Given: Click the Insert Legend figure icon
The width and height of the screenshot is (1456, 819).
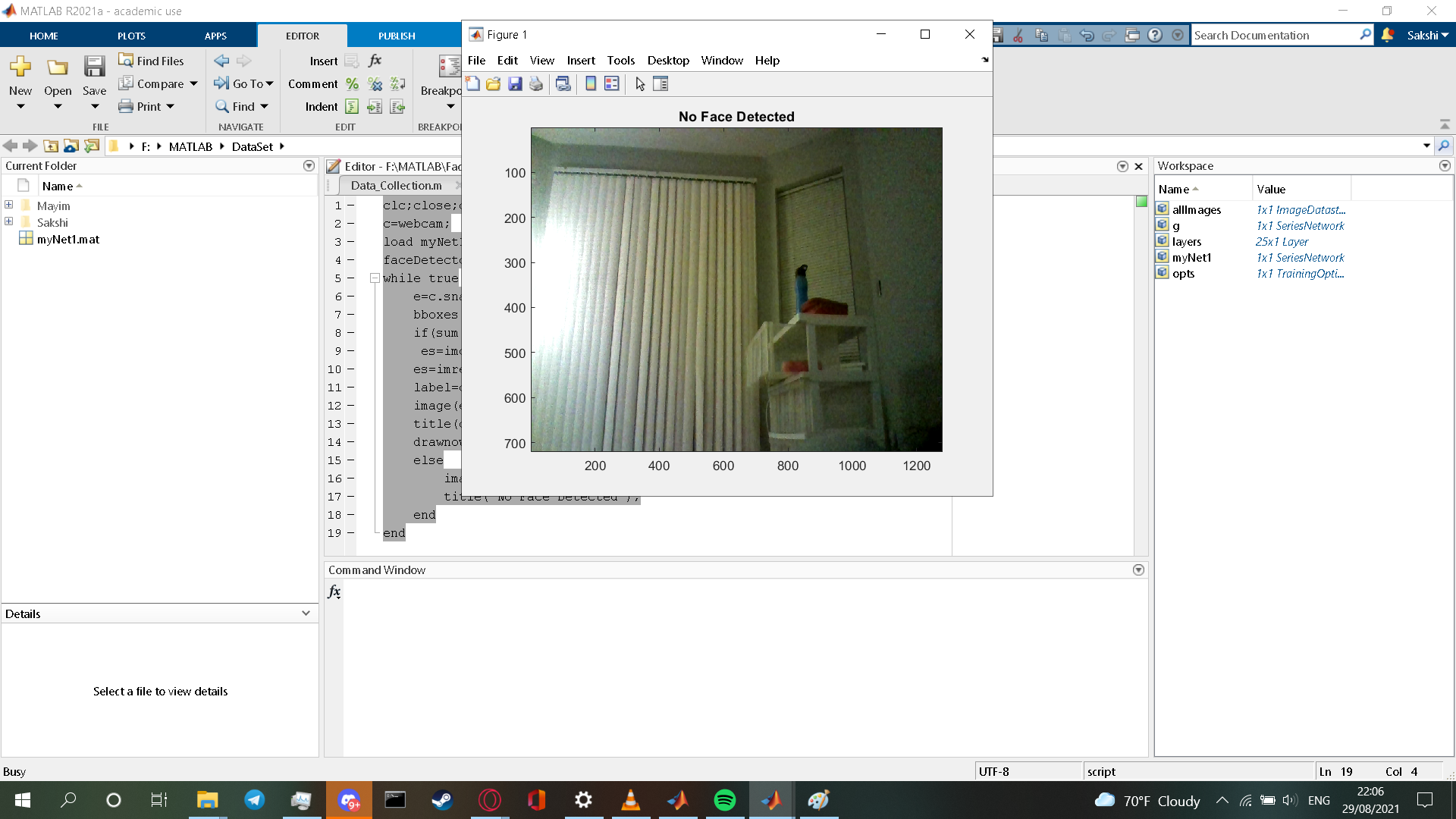Looking at the screenshot, I should point(612,84).
